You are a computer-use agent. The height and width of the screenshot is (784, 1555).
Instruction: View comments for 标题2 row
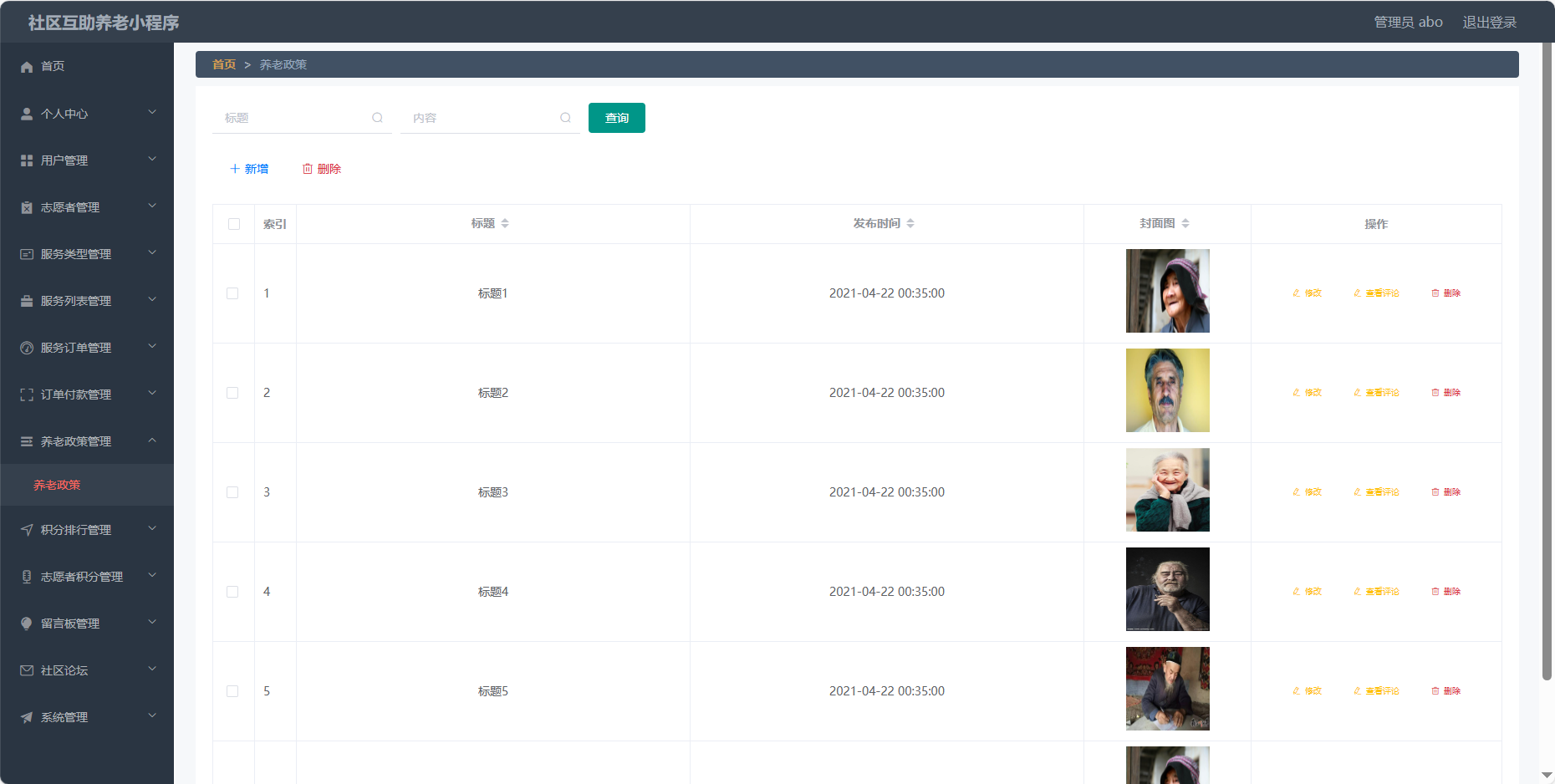(x=1376, y=393)
